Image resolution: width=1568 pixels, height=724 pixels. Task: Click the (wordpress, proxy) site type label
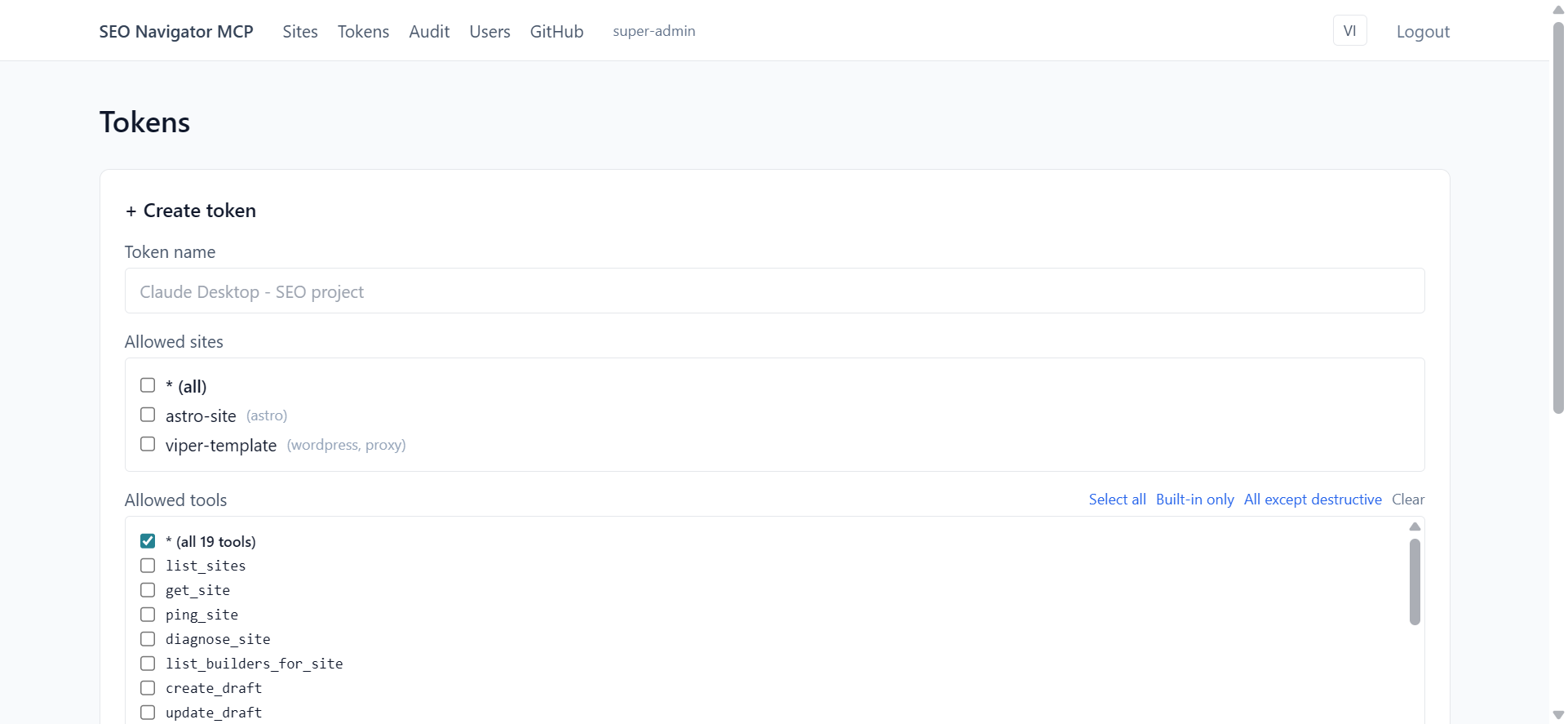(x=346, y=445)
